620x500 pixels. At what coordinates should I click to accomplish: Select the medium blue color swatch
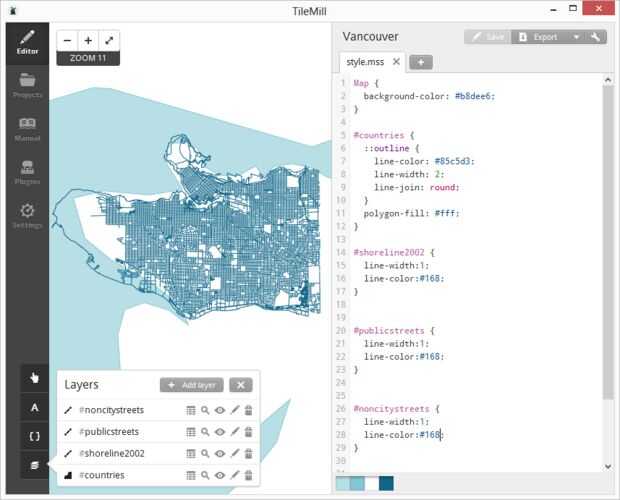pos(357,483)
